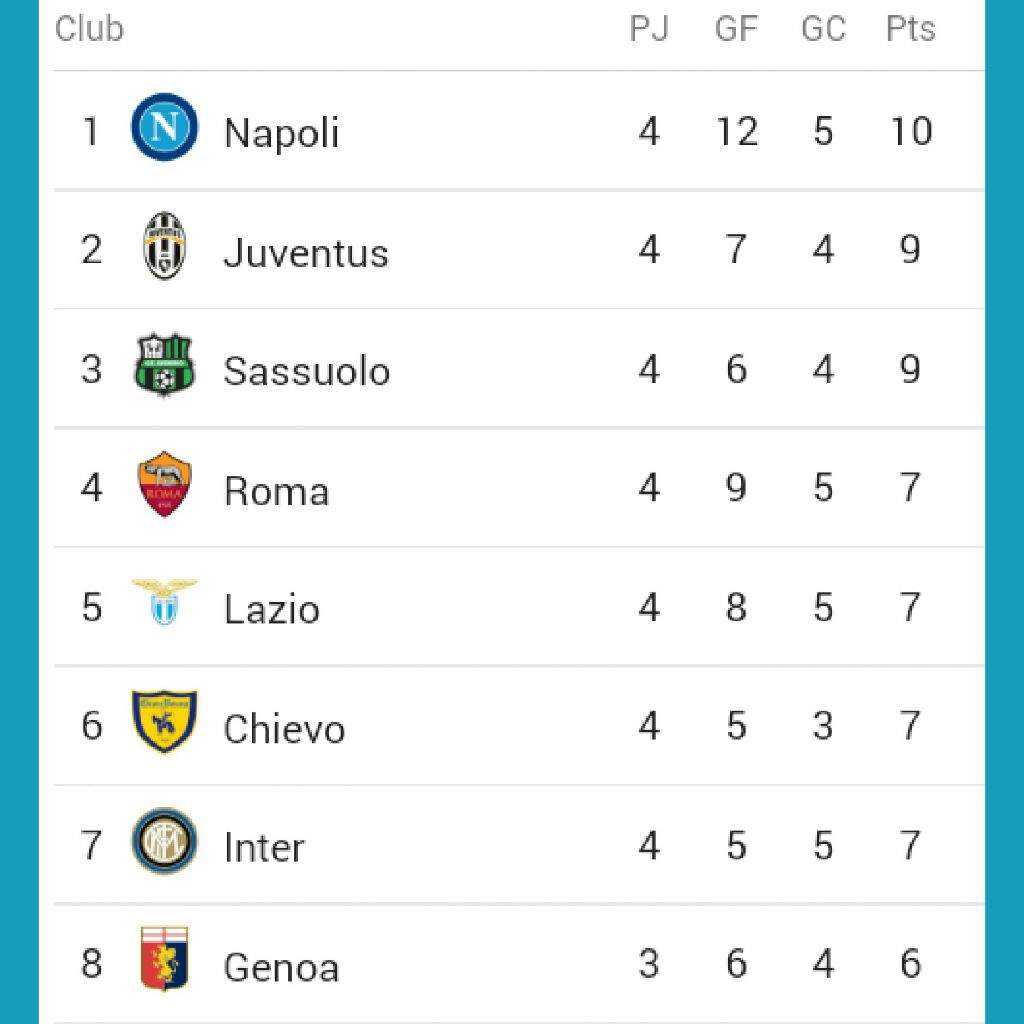Click the Napoli club crest
The height and width of the screenshot is (1024, 1024).
tap(165, 127)
